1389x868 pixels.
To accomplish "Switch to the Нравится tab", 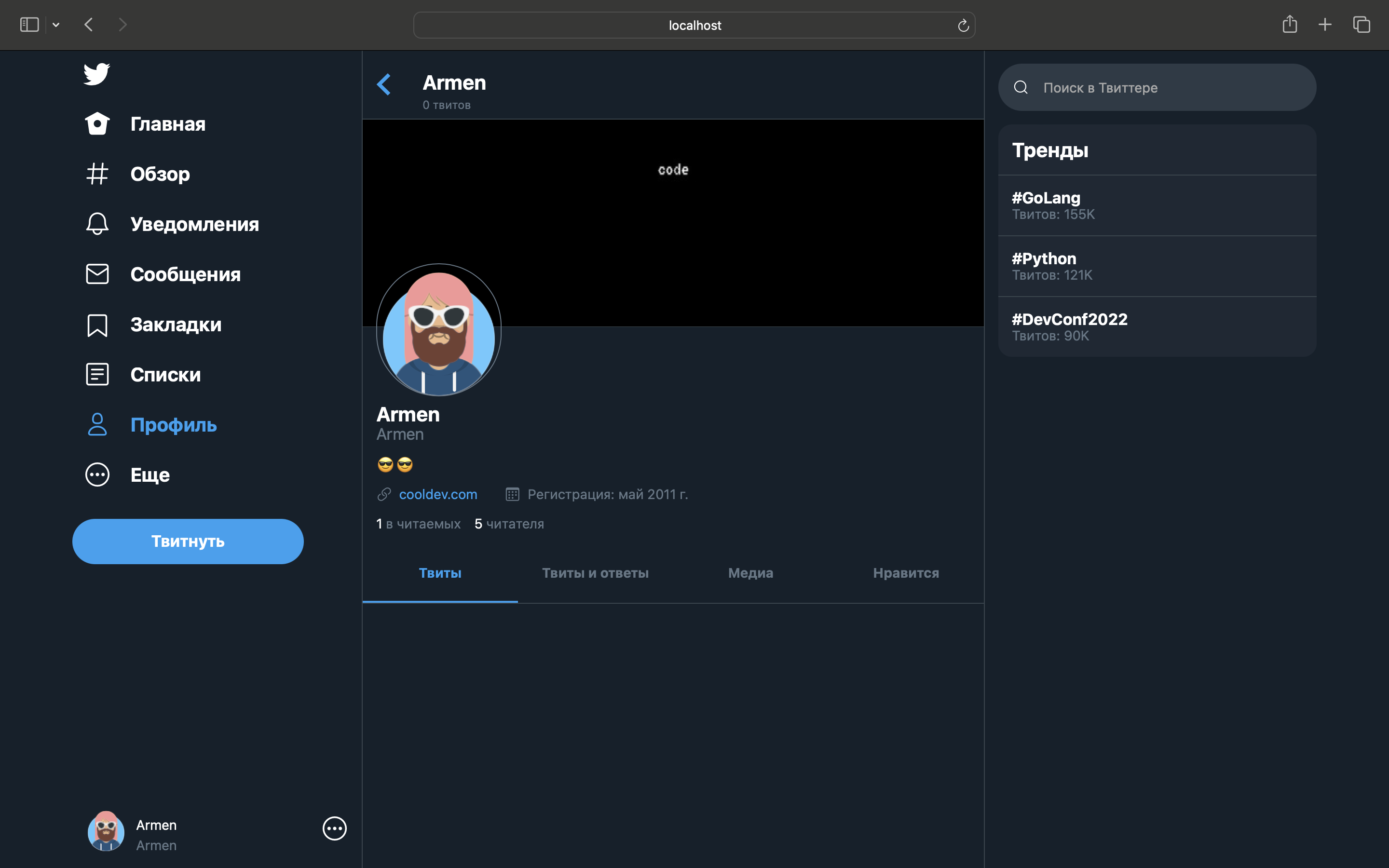I will [906, 573].
